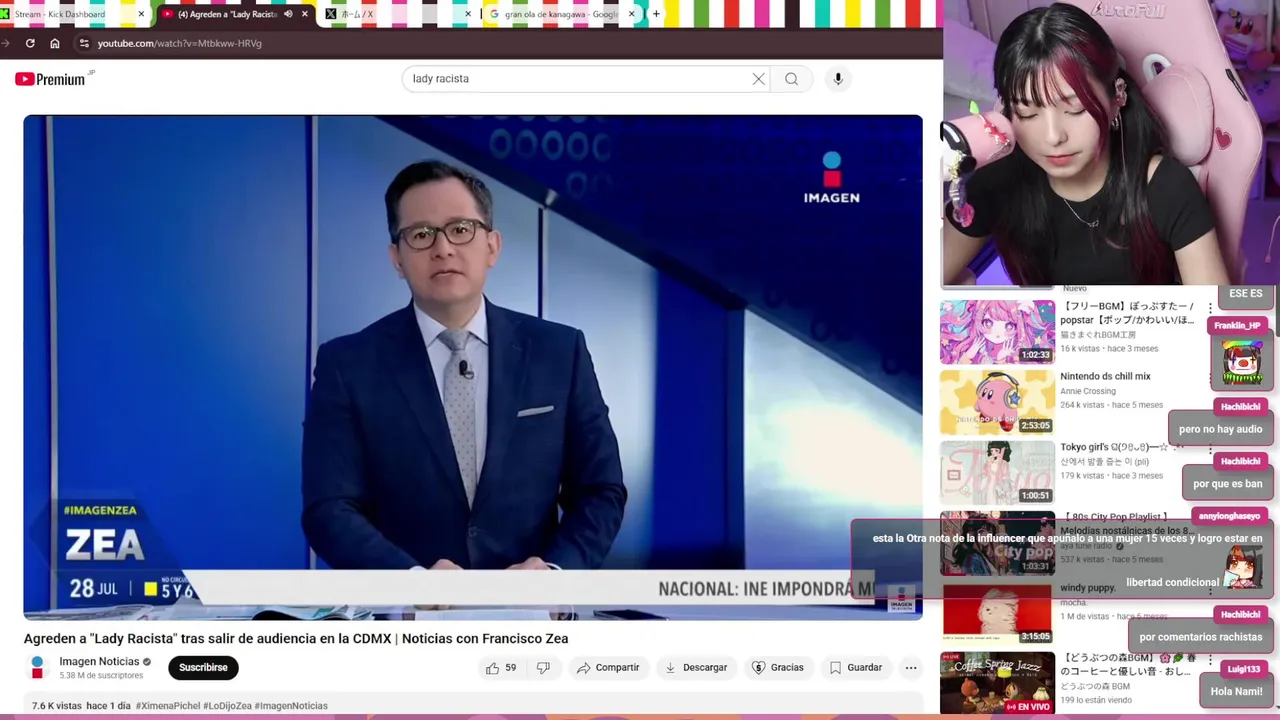
Task: Open the Coffee Spring Jazz live thumbnail
Action: pos(997,683)
